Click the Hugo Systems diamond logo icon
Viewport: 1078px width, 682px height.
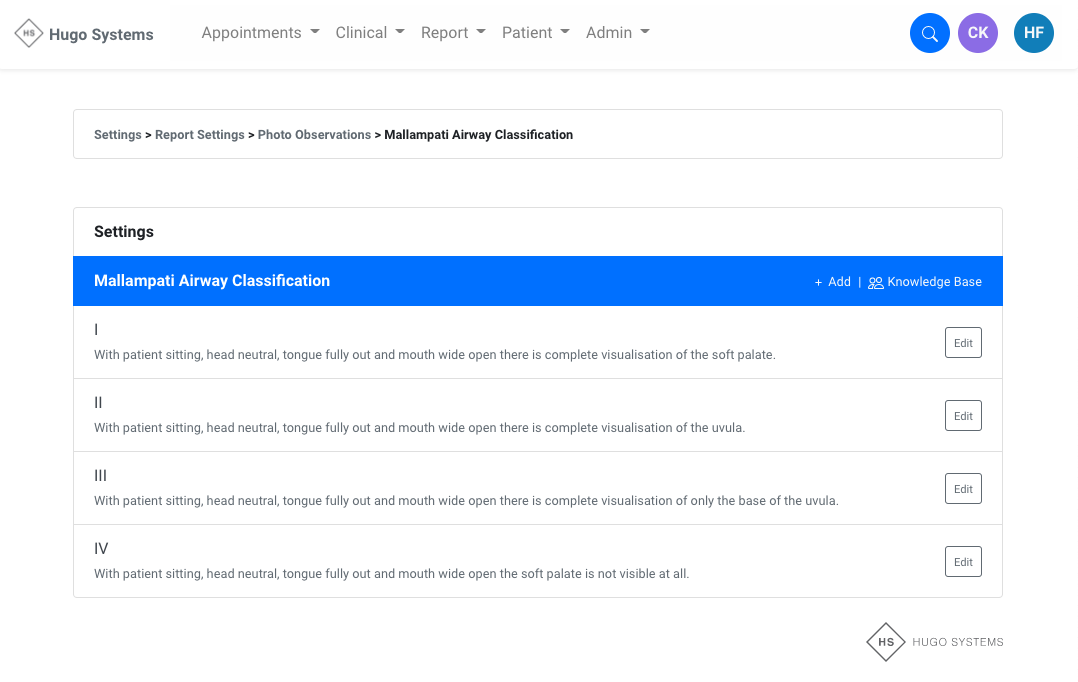click(29, 33)
